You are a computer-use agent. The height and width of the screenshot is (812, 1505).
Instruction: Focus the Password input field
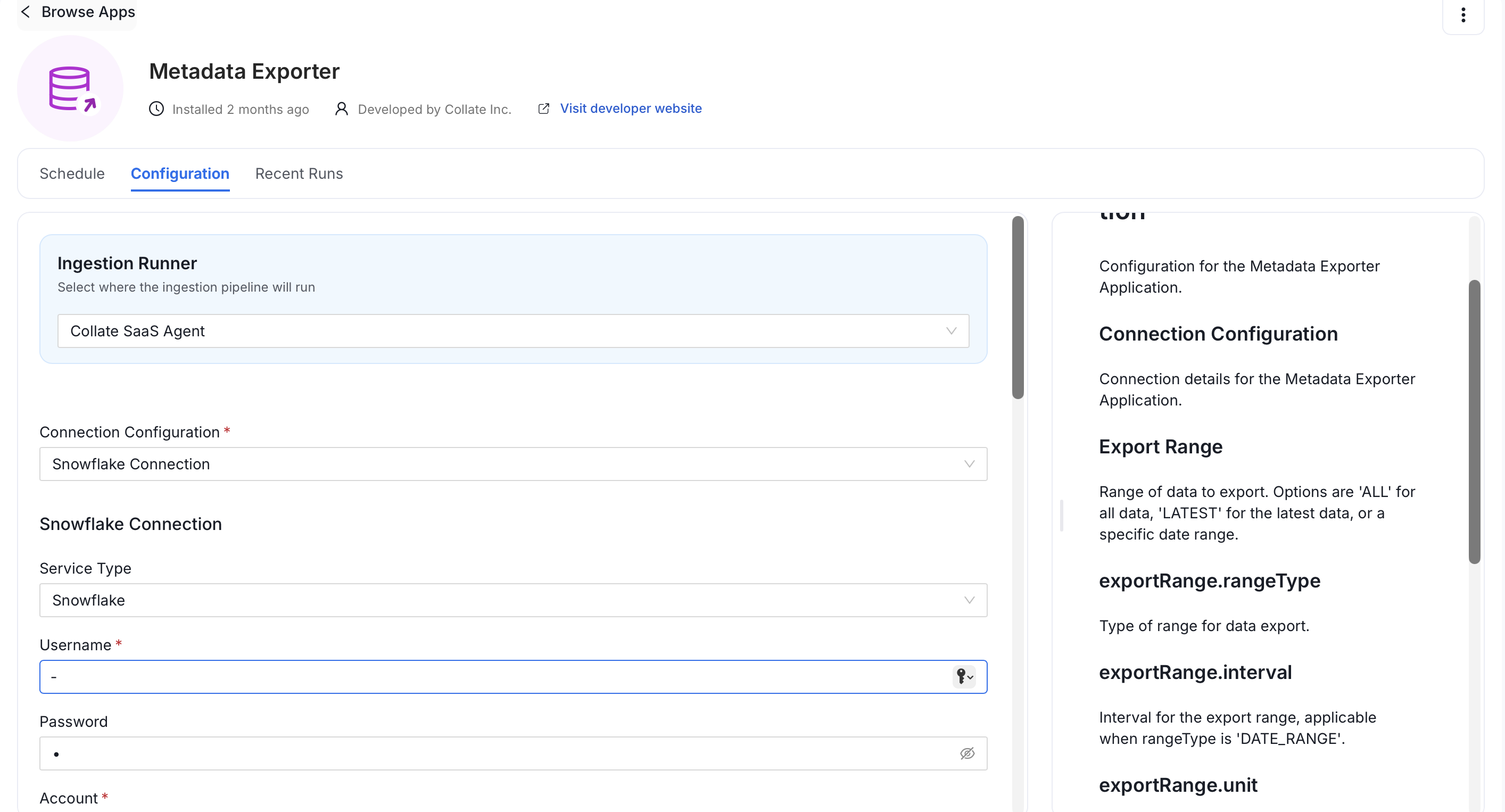pyautogui.click(x=513, y=753)
